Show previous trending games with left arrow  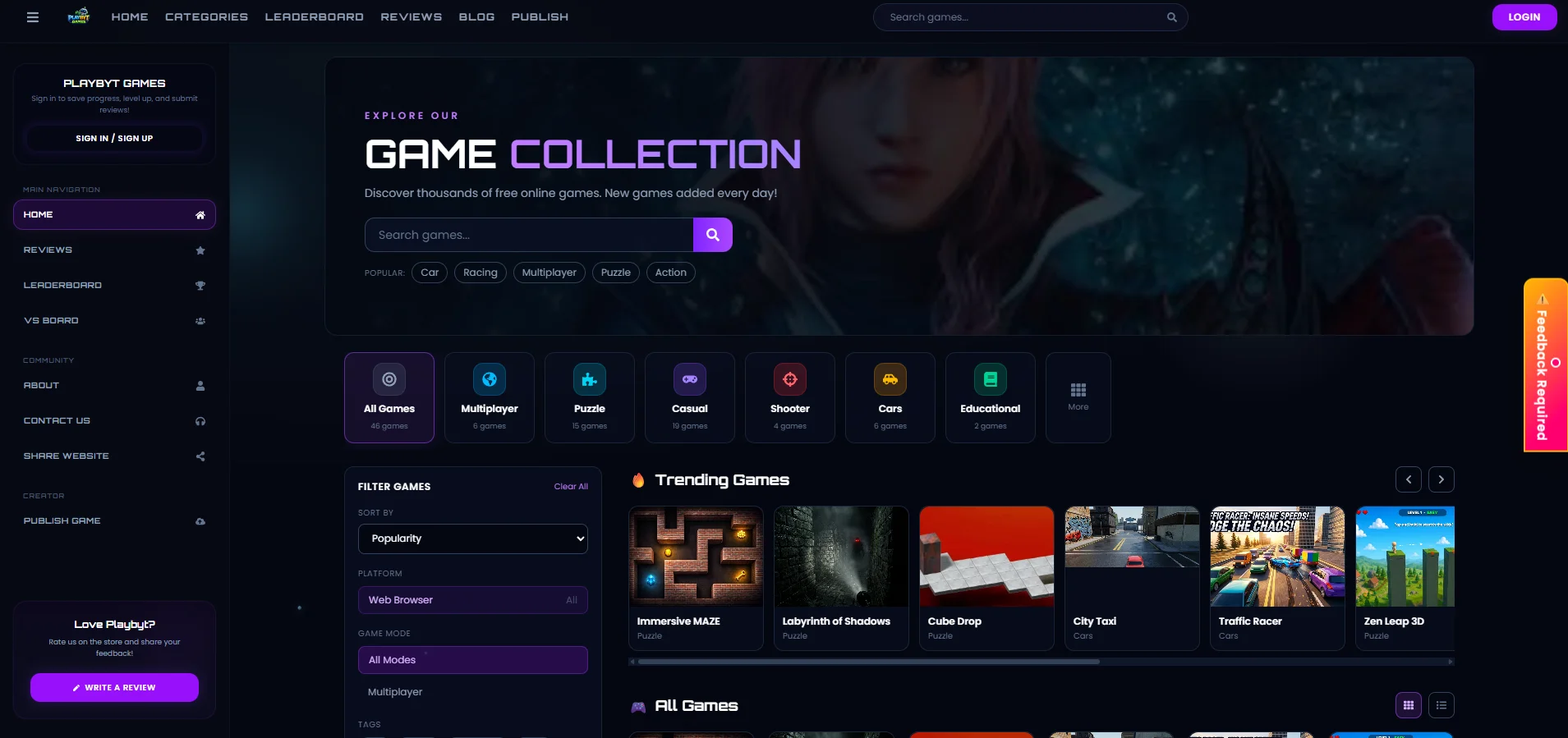[1409, 479]
